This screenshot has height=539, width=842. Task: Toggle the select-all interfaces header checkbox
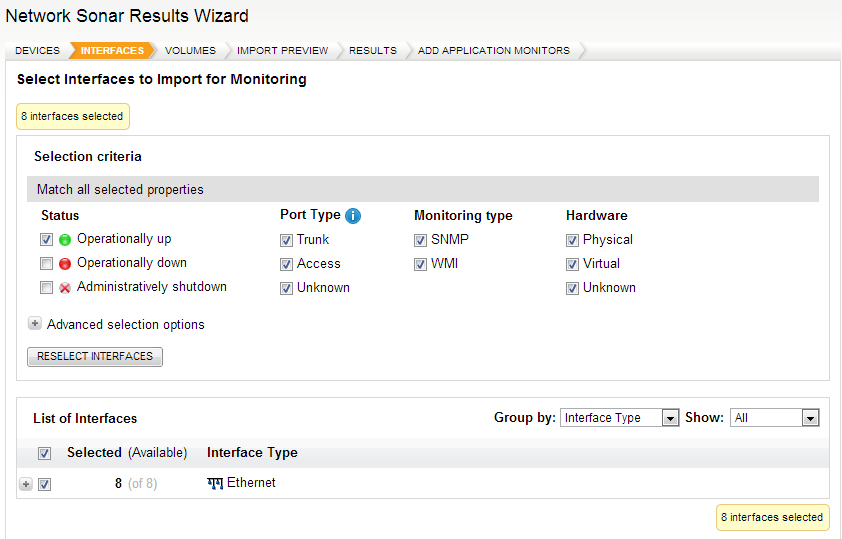point(44,453)
